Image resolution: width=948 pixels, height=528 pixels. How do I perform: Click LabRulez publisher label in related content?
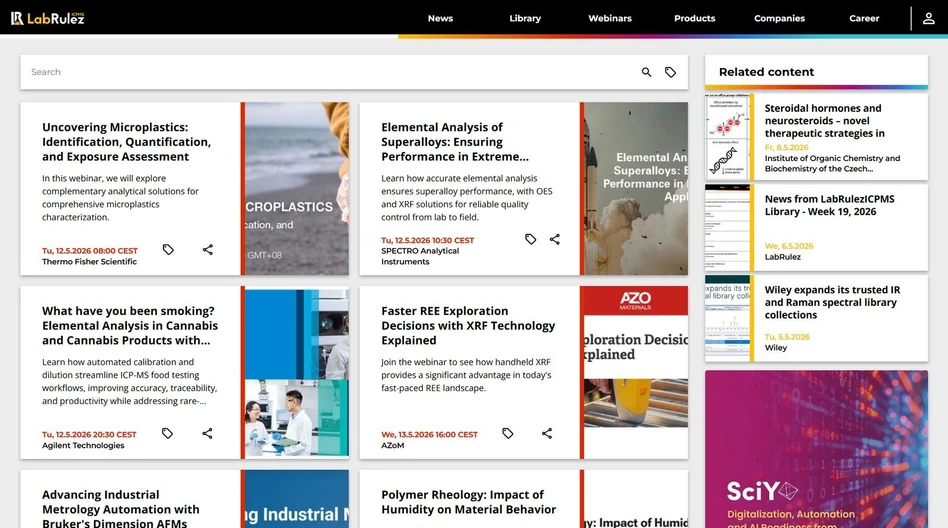[782, 257]
